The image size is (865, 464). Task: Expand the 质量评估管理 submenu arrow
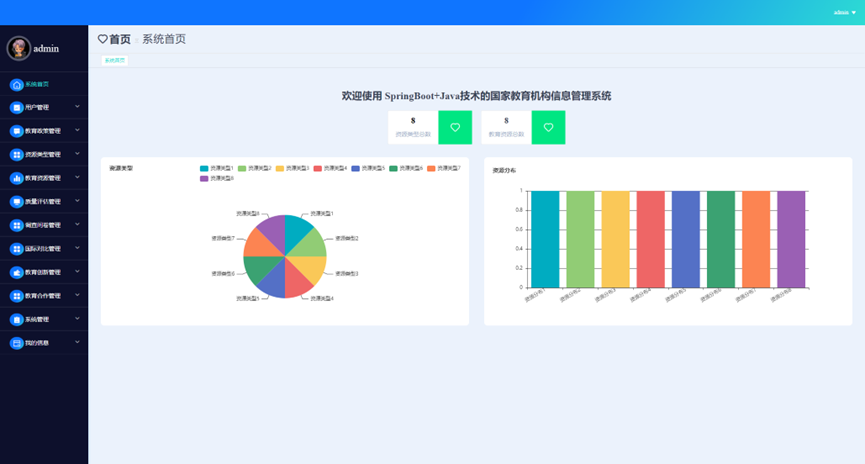pyautogui.click(x=77, y=201)
